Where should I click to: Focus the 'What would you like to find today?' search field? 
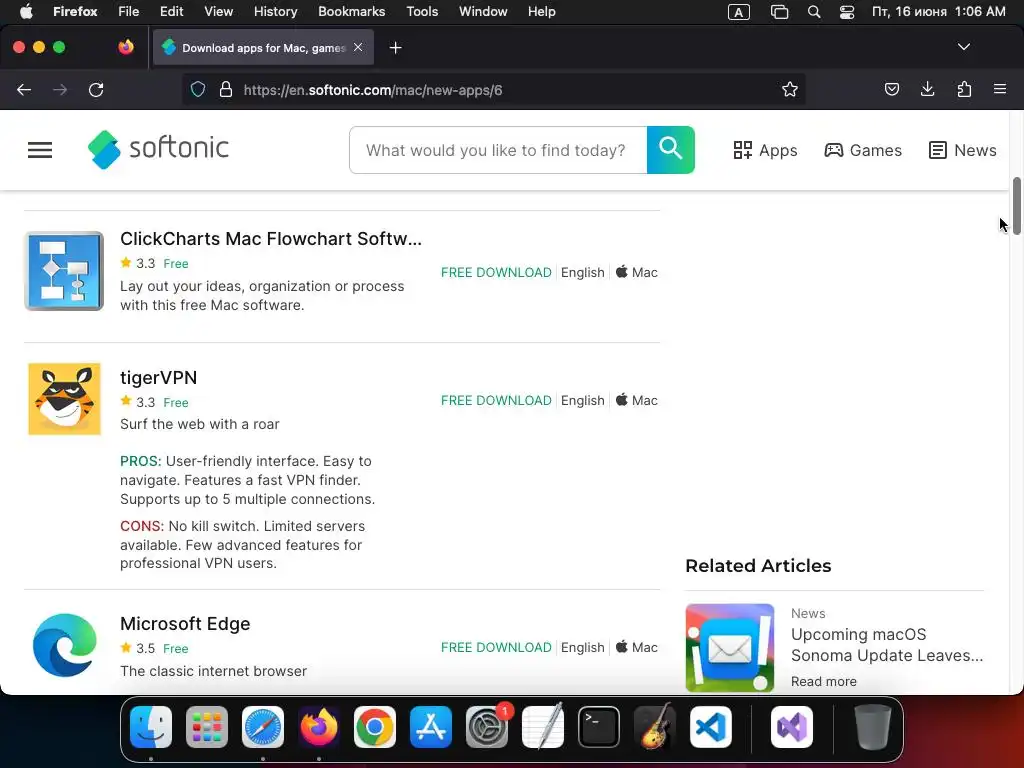pos(498,150)
